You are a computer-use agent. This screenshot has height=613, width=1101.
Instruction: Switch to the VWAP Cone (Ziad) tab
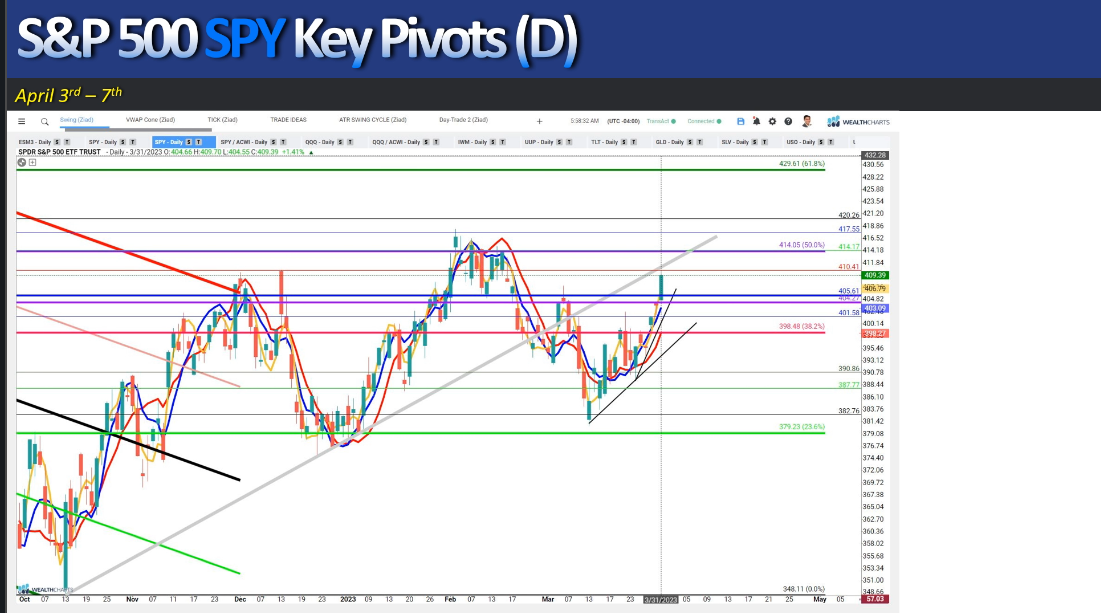click(150, 120)
